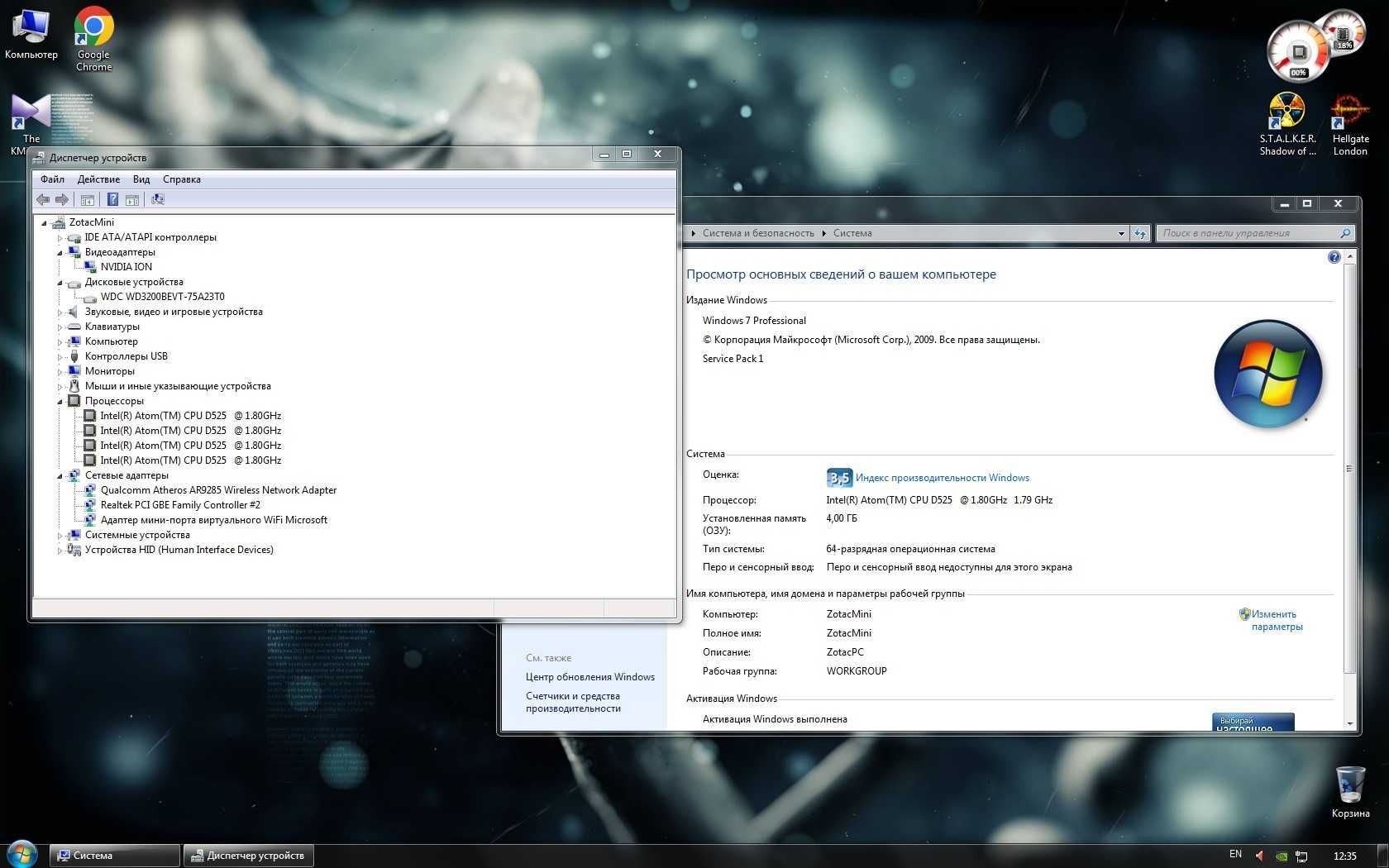
Task: Click the Система breadcrumb segment
Action: tap(852, 233)
